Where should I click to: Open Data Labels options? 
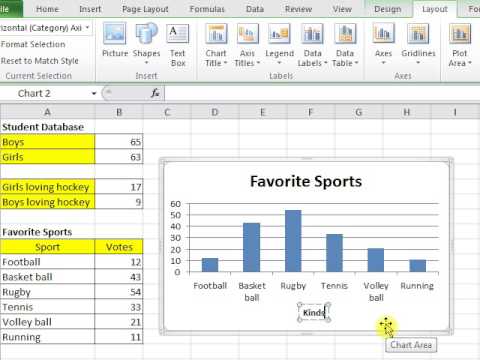pos(312,45)
